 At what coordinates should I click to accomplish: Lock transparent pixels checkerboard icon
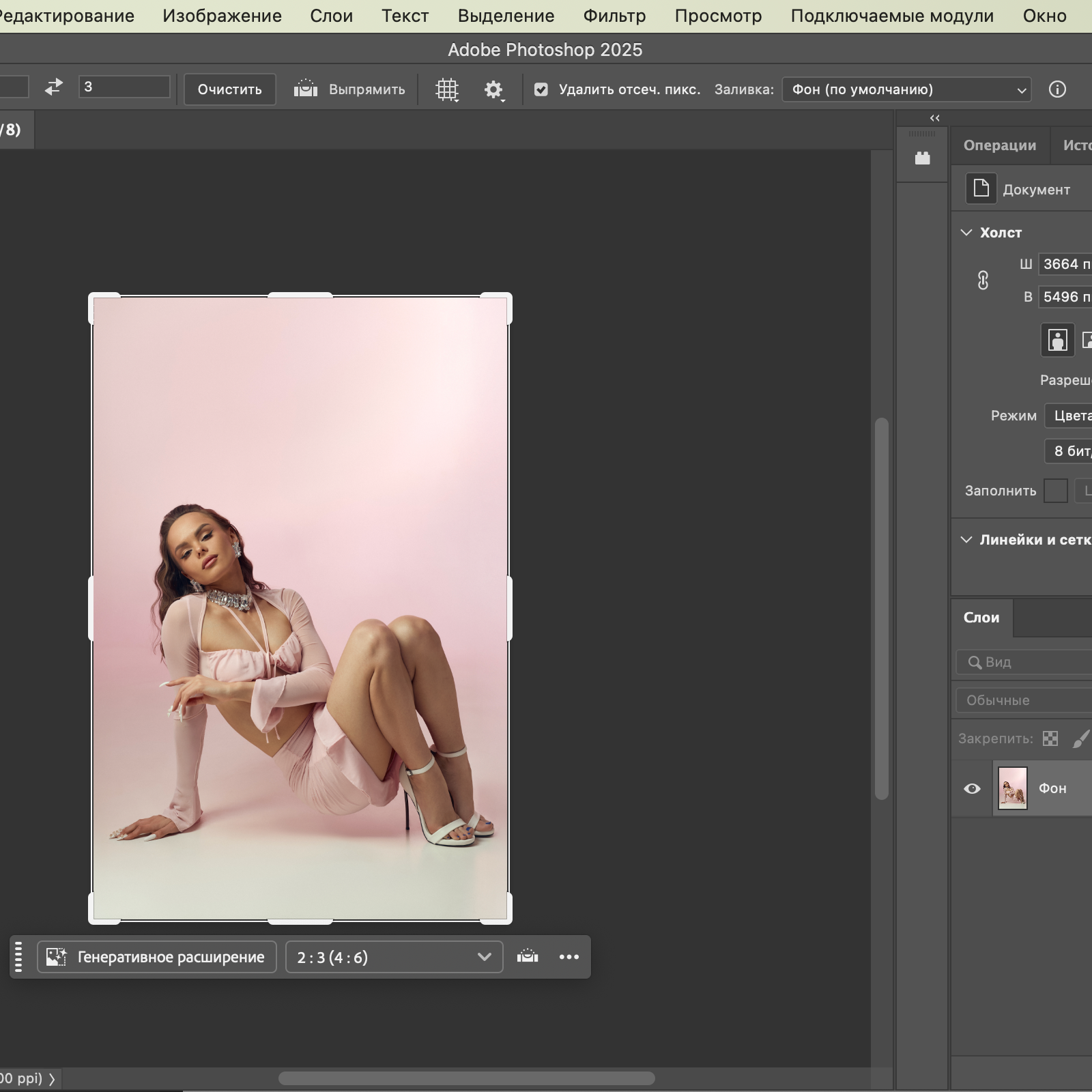coord(1050,738)
